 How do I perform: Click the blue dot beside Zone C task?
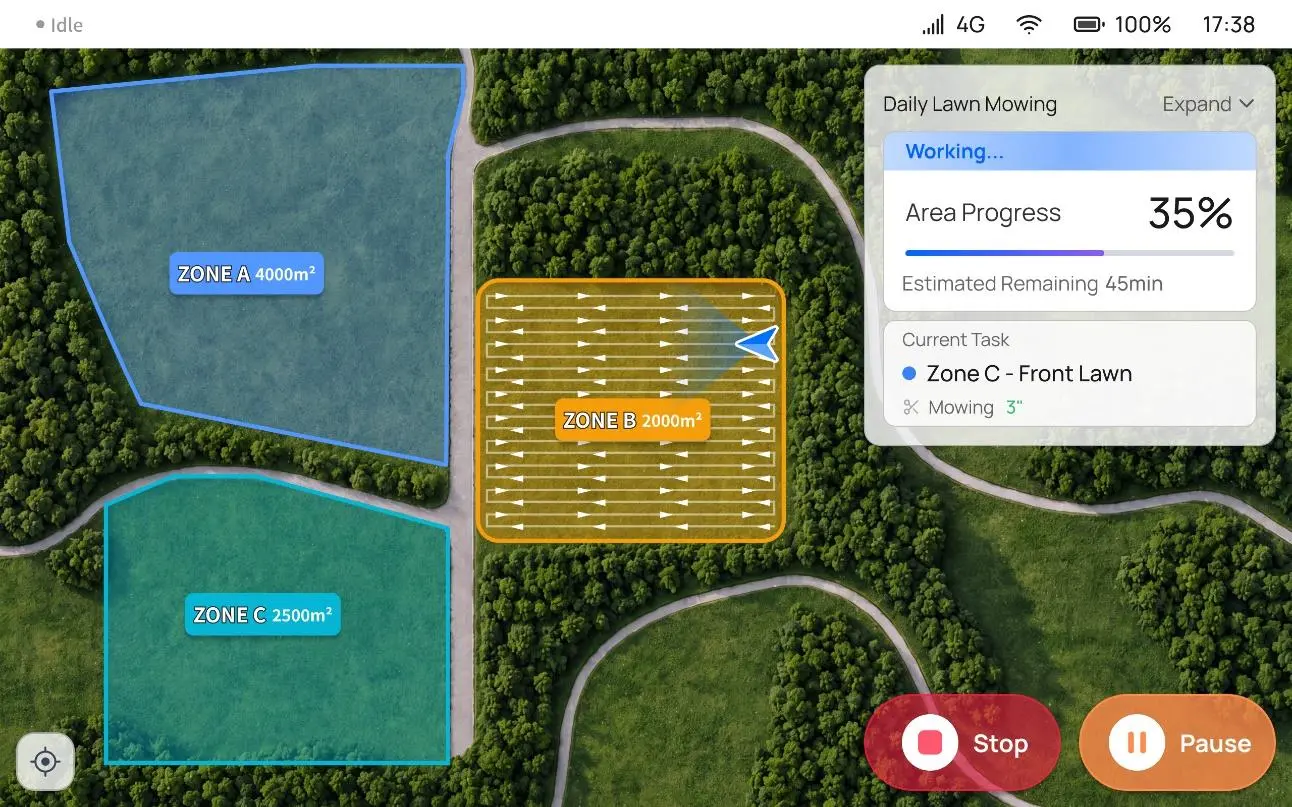coord(909,373)
